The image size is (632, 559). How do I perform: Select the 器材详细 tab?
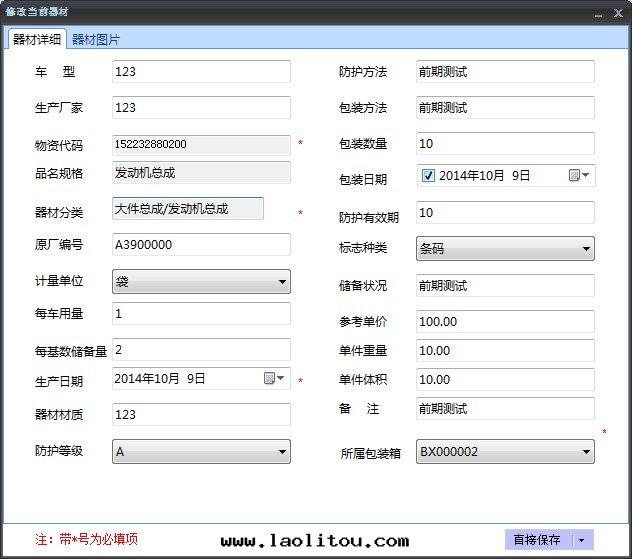pos(37,39)
